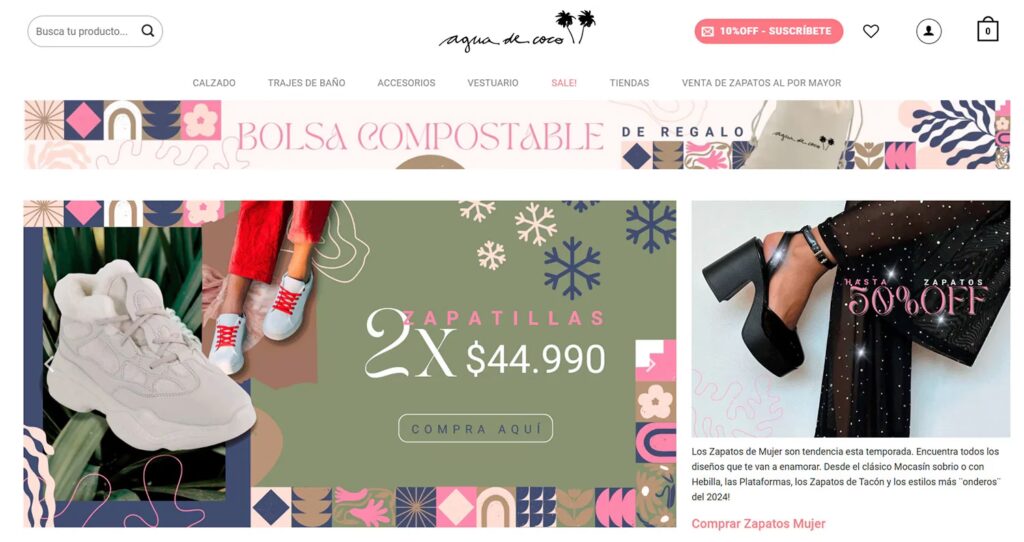
Task: Open the Calzado menu
Action: coord(214,83)
